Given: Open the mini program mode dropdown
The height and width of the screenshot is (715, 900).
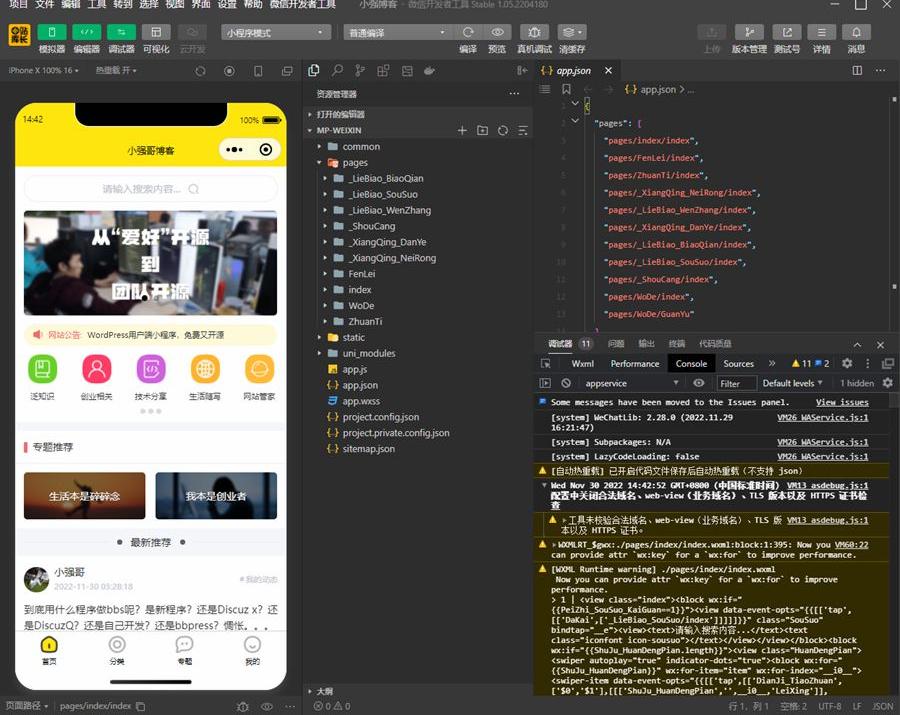Looking at the screenshot, I should coord(276,33).
